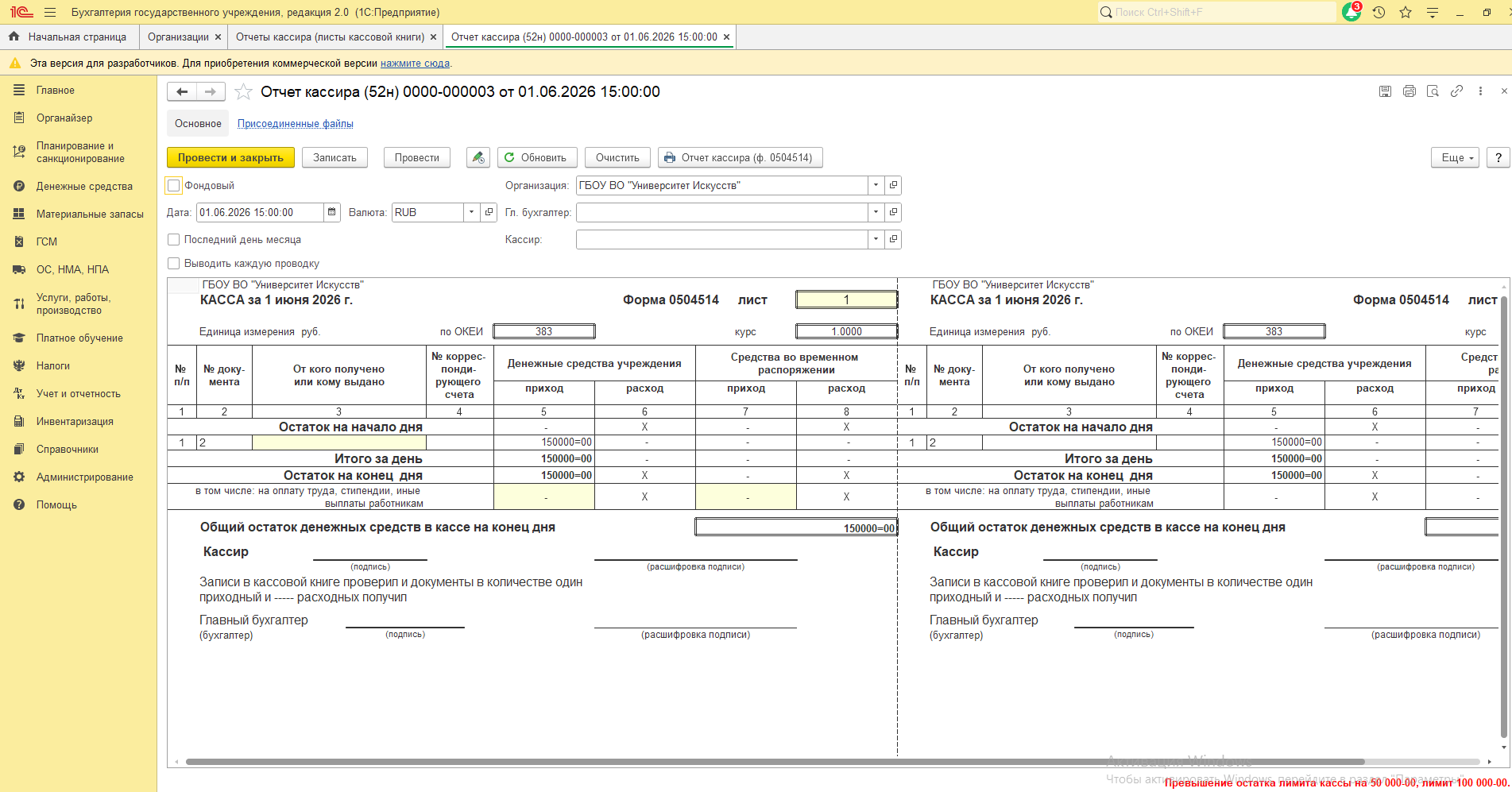
Task: Focus the search field Поиск Ctrl+Shift+F
Action: pyautogui.click(x=1217, y=12)
